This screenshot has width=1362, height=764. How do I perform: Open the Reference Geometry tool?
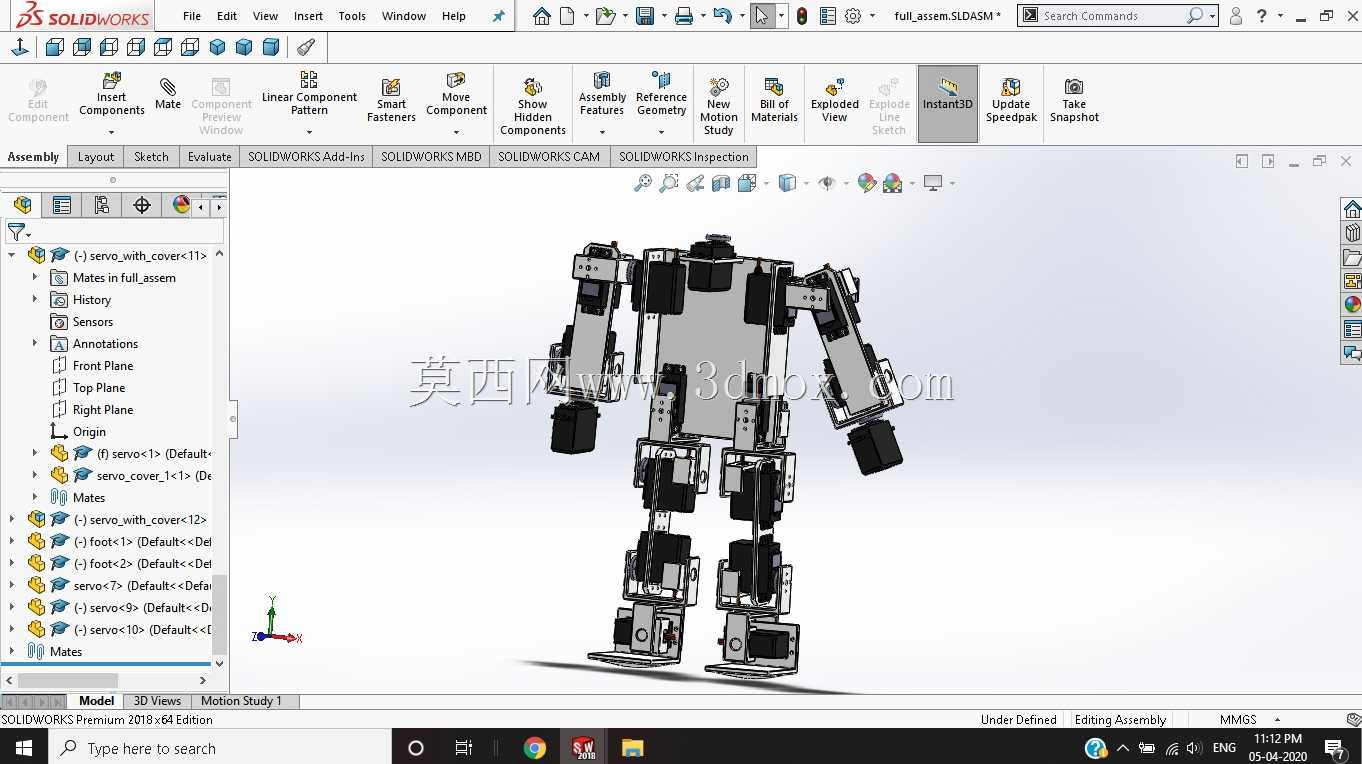661,93
